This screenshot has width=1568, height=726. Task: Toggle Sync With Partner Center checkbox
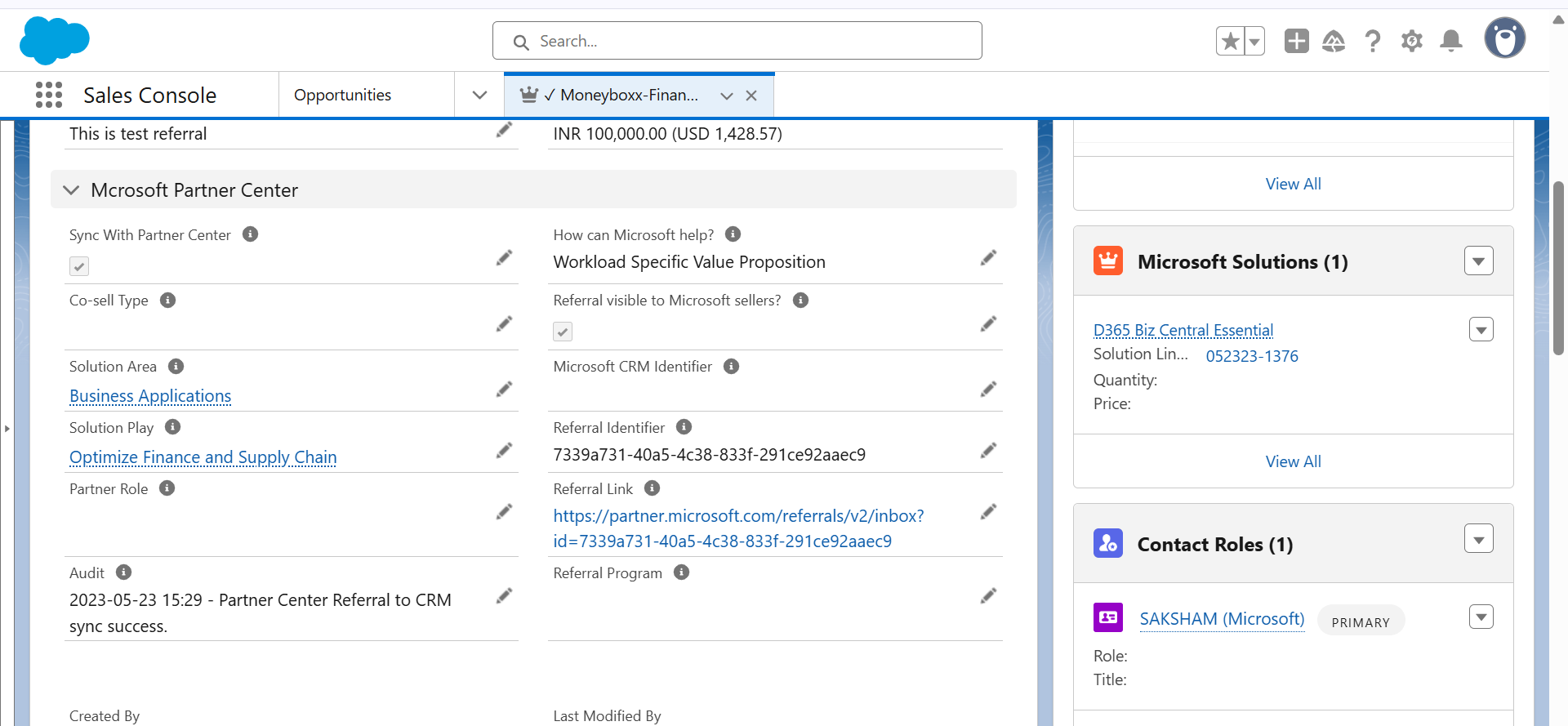coord(79,266)
